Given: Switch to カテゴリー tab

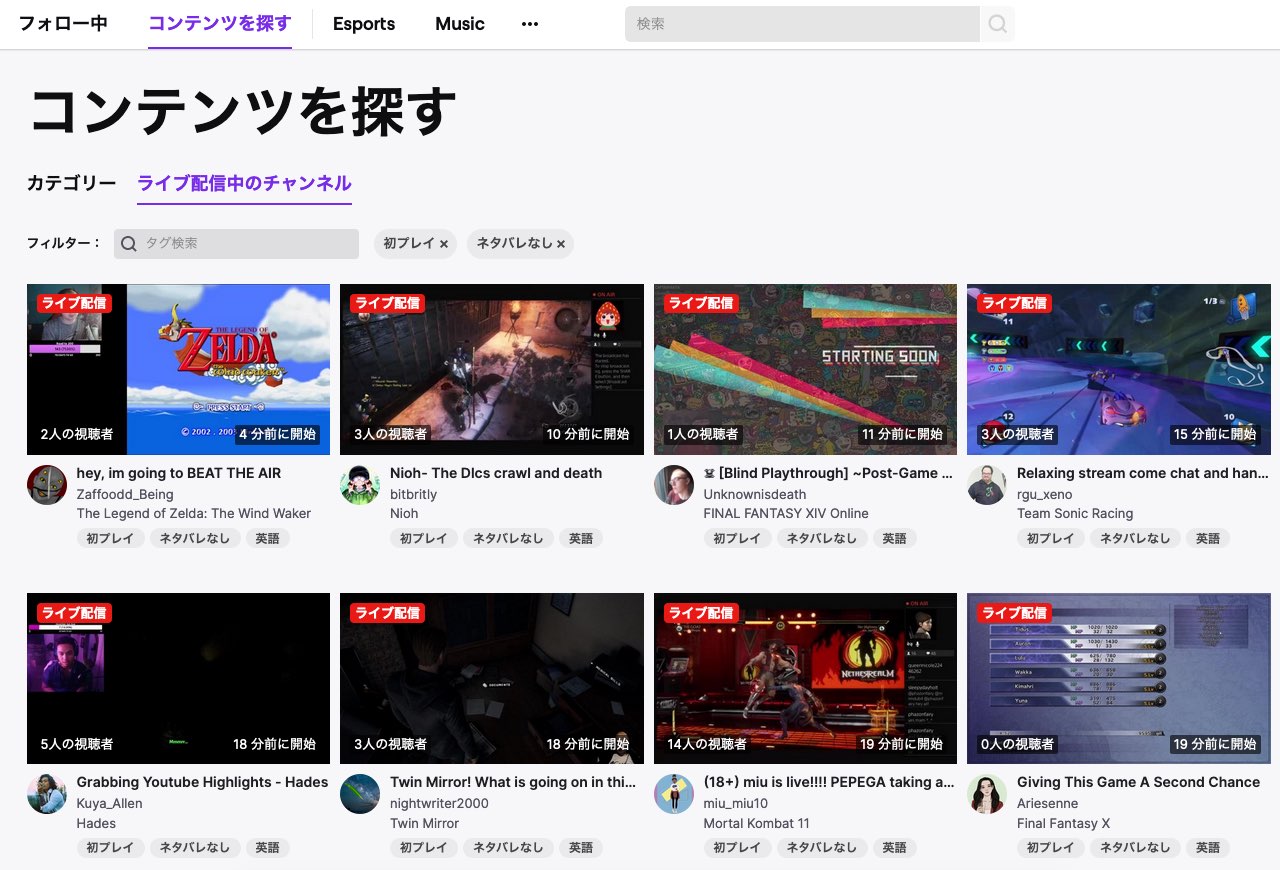Looking at the screenshot, I should click(x=72, y=183).
